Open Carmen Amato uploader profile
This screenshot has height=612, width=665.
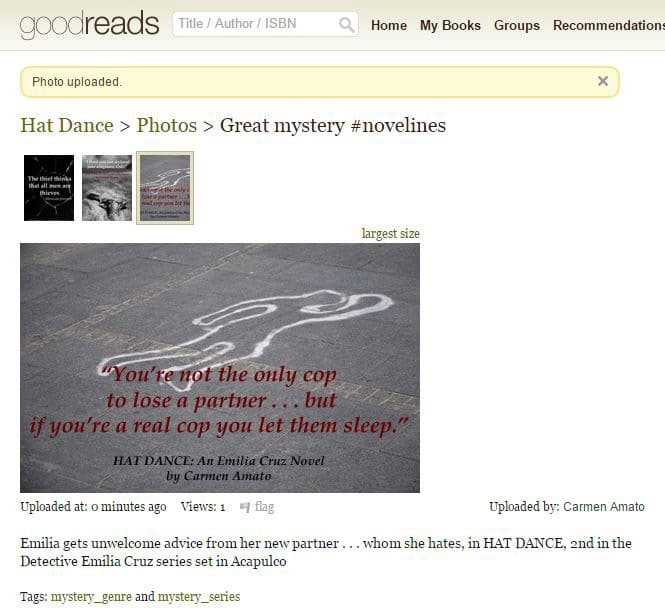pos(604,507)
